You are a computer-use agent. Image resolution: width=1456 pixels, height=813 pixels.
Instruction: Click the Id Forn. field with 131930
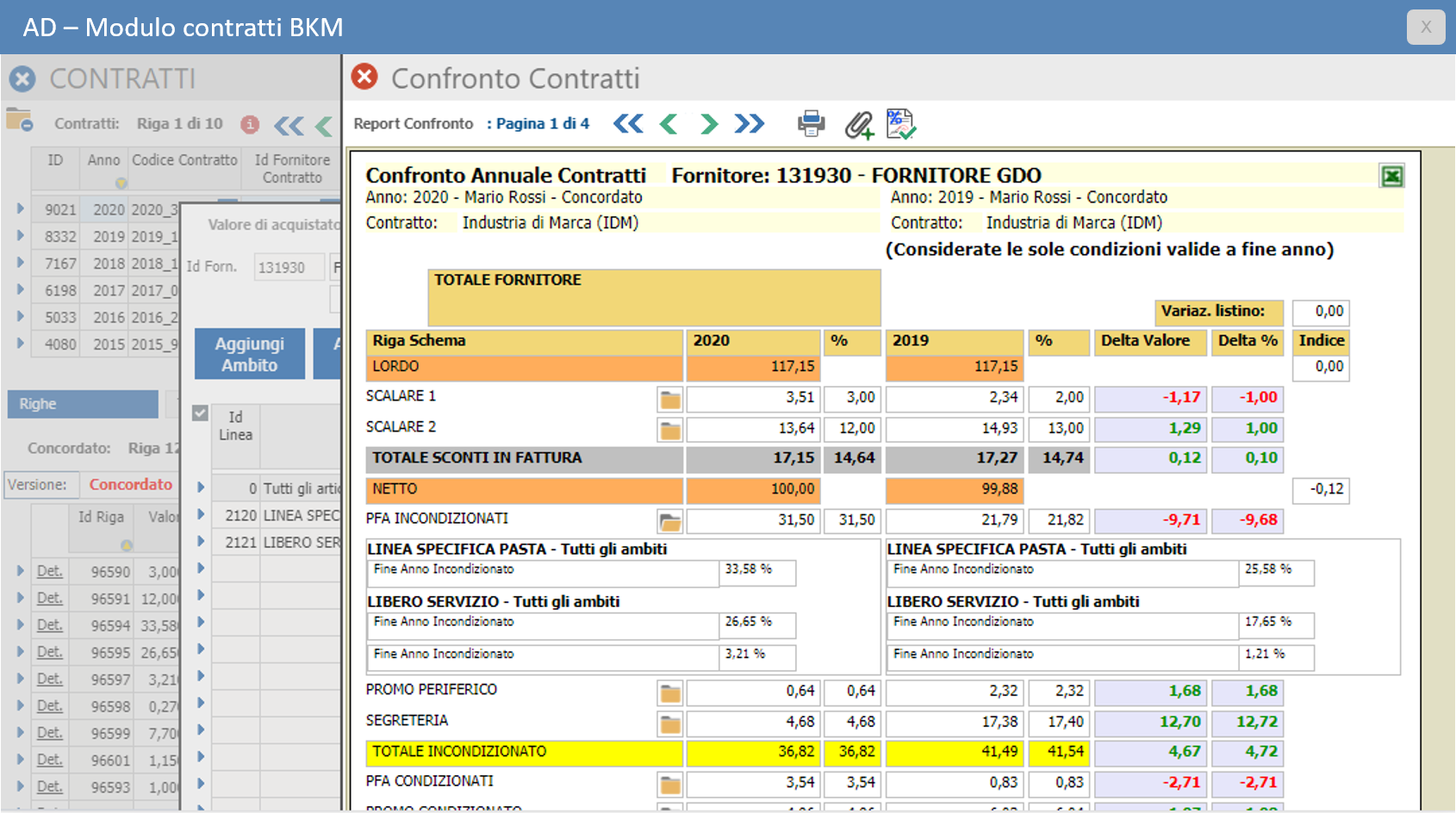click(x=289, y=267)
